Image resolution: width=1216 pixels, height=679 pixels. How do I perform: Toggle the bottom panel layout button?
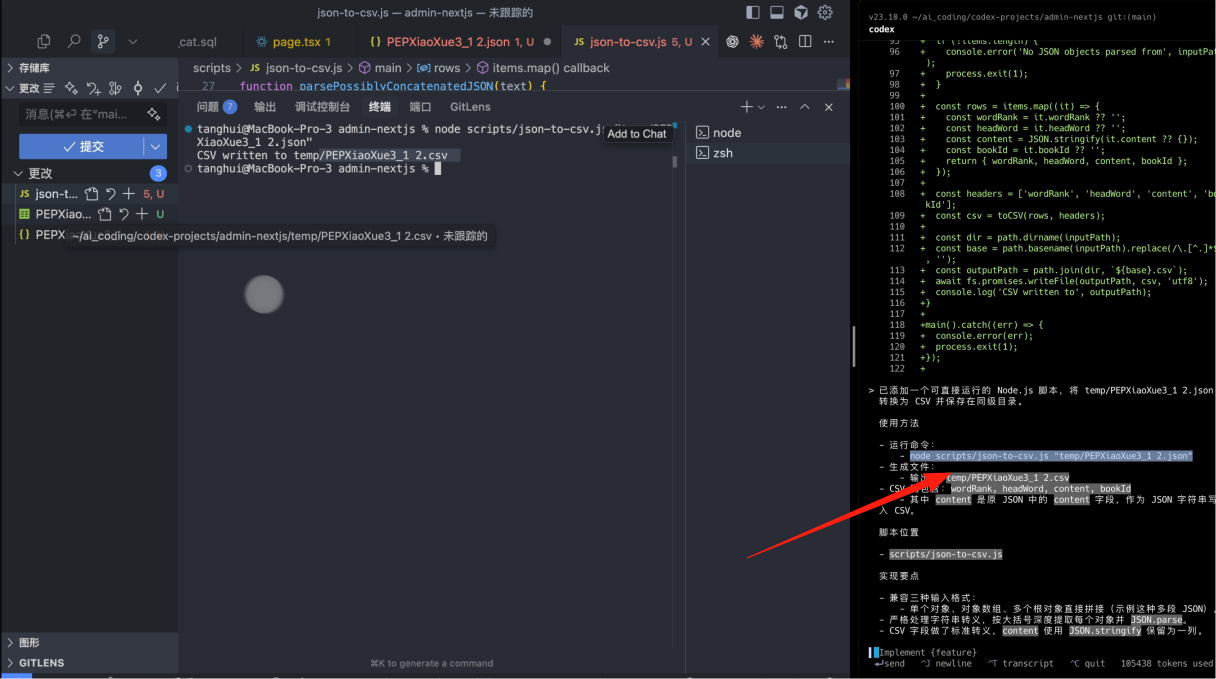[x=777, y=12]
